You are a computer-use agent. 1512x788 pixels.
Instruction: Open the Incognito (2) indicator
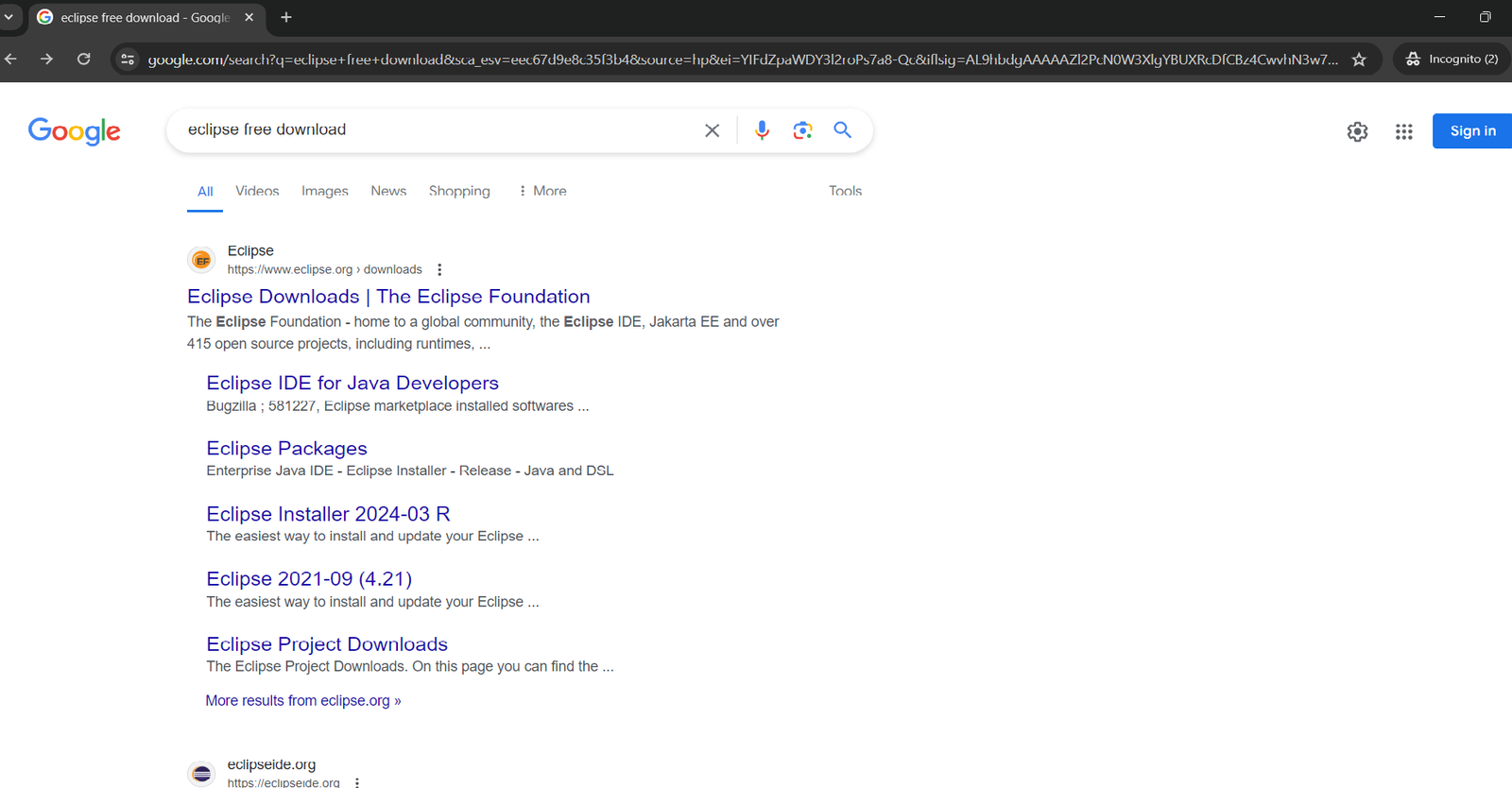click(x=1452, y=59)
